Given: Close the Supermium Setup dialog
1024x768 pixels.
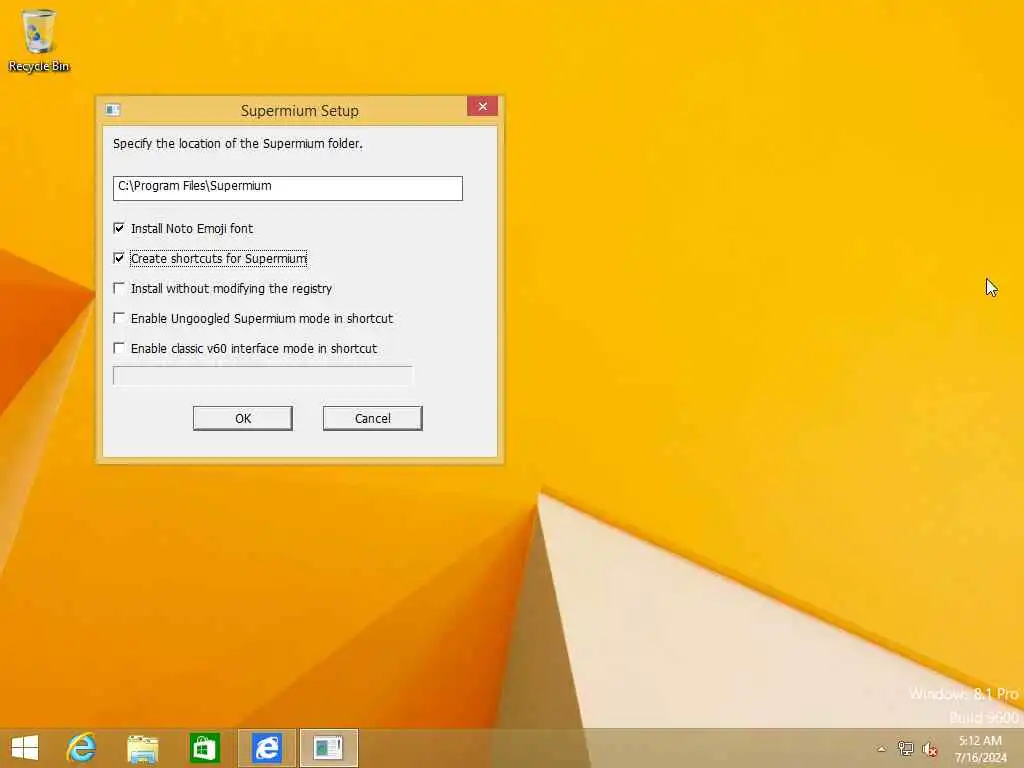Looking at the screenshot, I should (x=483, y=106).
